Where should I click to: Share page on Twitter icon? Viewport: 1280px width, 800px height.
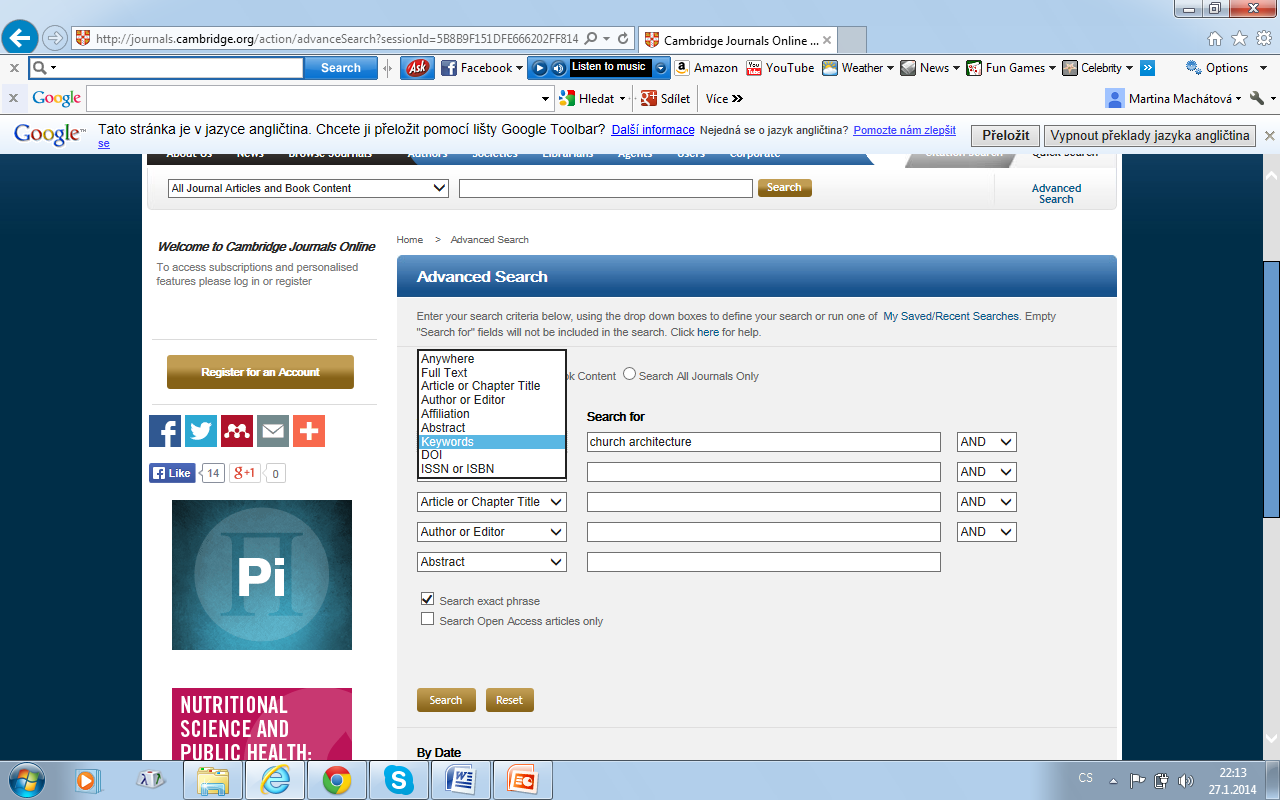[201, 431]
